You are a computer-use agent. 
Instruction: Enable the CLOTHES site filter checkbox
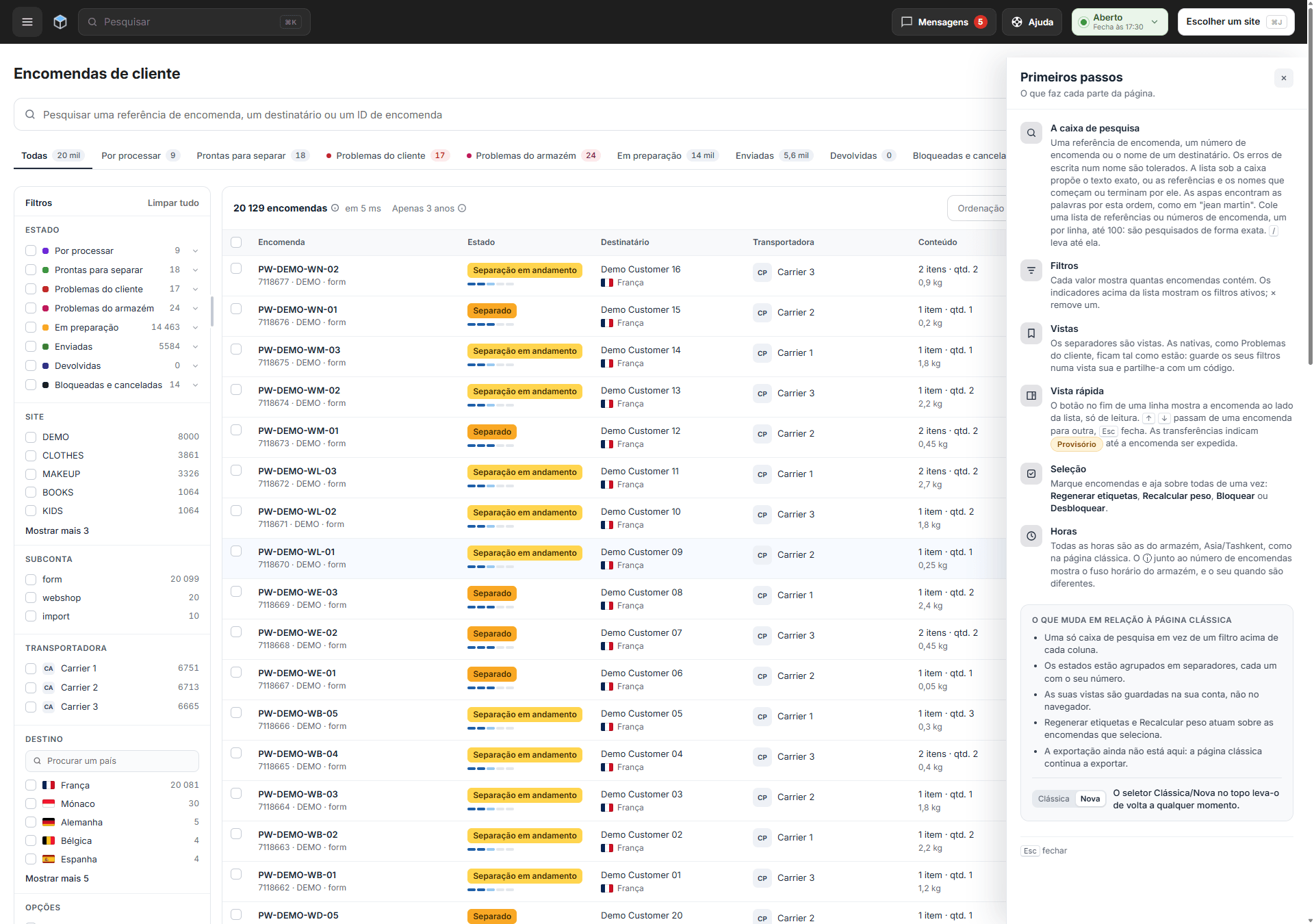[31, 456]
